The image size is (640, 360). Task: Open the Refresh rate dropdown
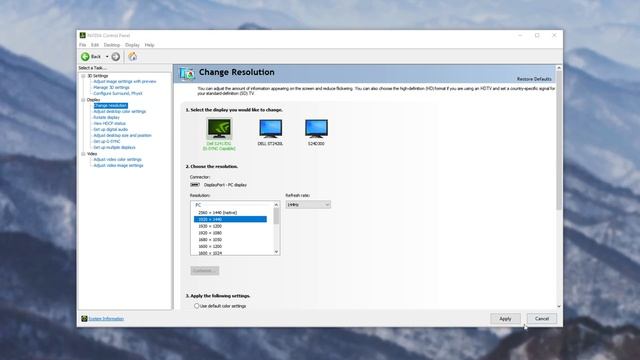point(308,204)
